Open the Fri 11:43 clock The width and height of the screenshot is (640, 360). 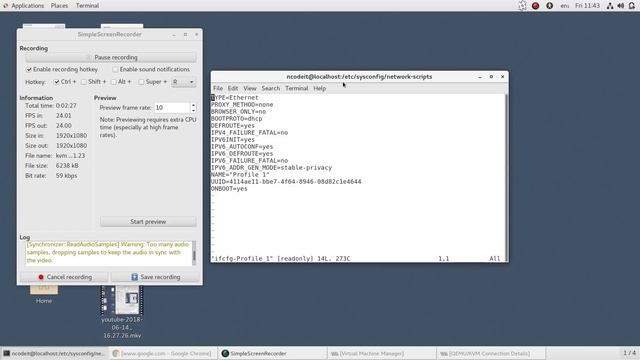point(587,6)
